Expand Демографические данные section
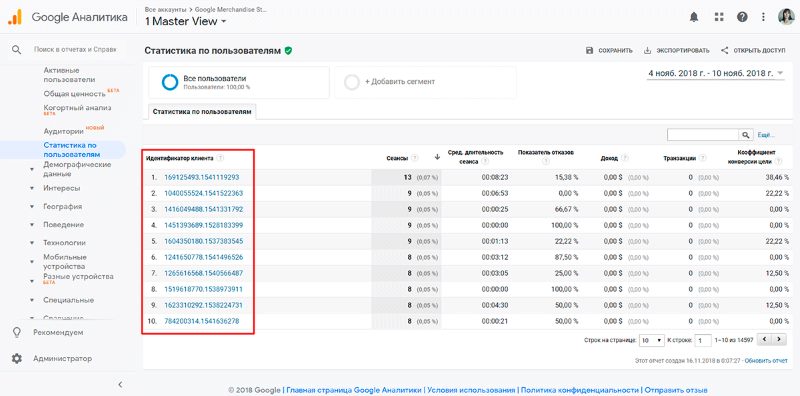 [x=32, y=169]
